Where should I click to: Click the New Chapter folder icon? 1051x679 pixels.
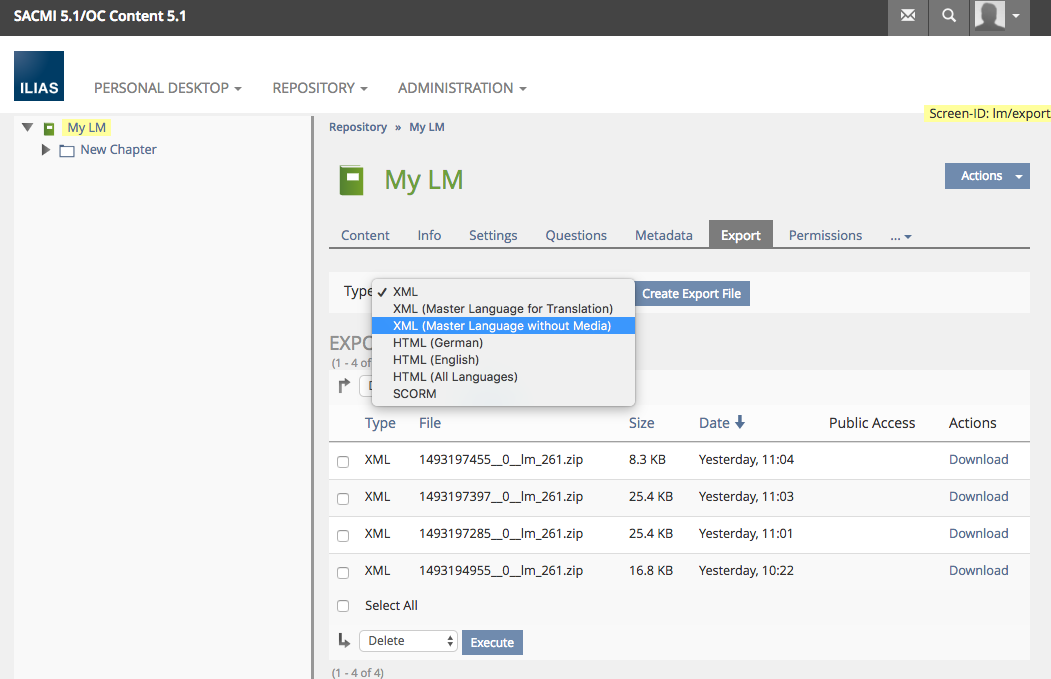pyautogui.click(x=67, y=150)
